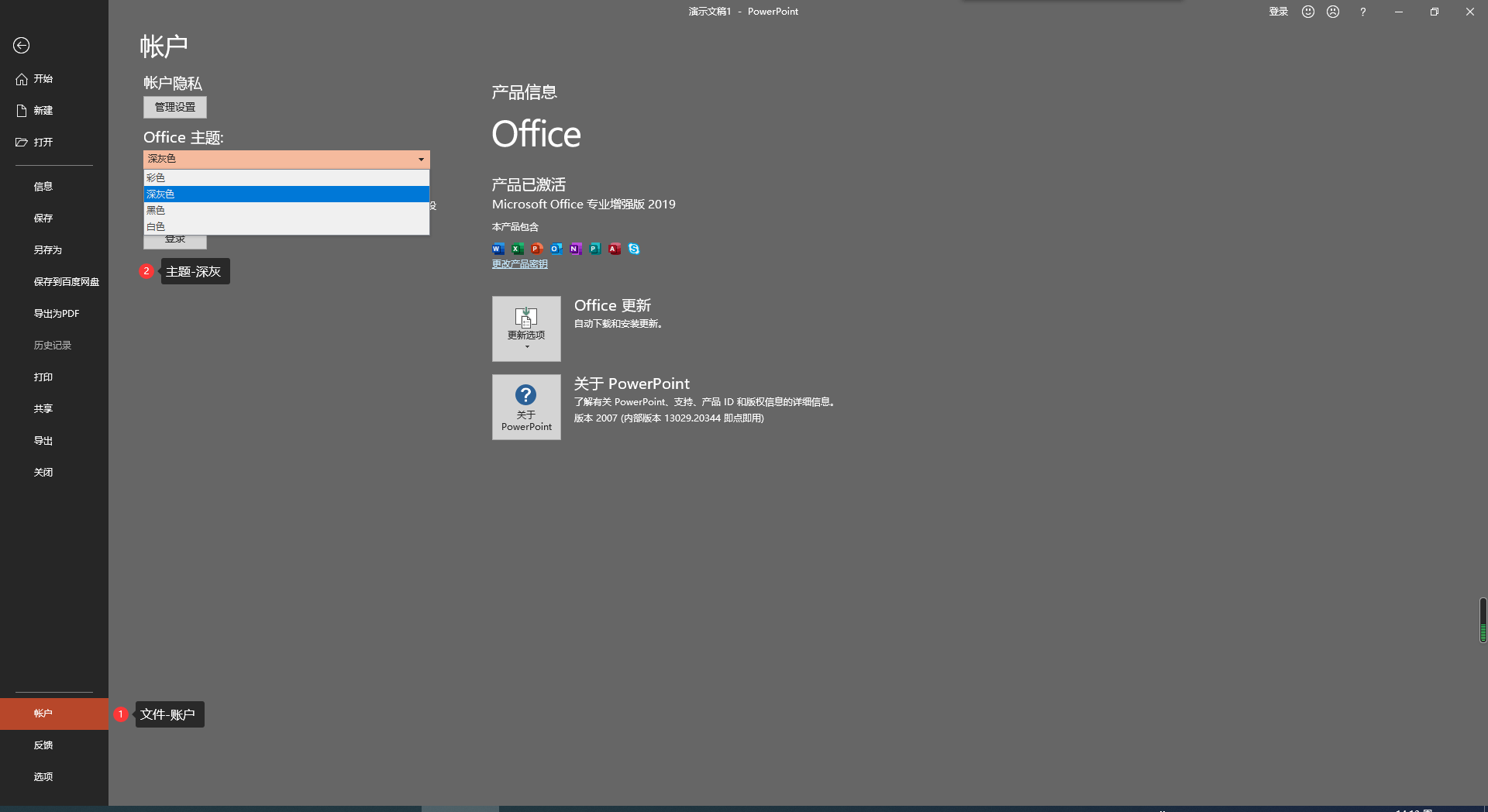The height and width of the screenshot is (812, 1488).
Task: Open 更新选项 dropdown button
Action: [526, 329]
